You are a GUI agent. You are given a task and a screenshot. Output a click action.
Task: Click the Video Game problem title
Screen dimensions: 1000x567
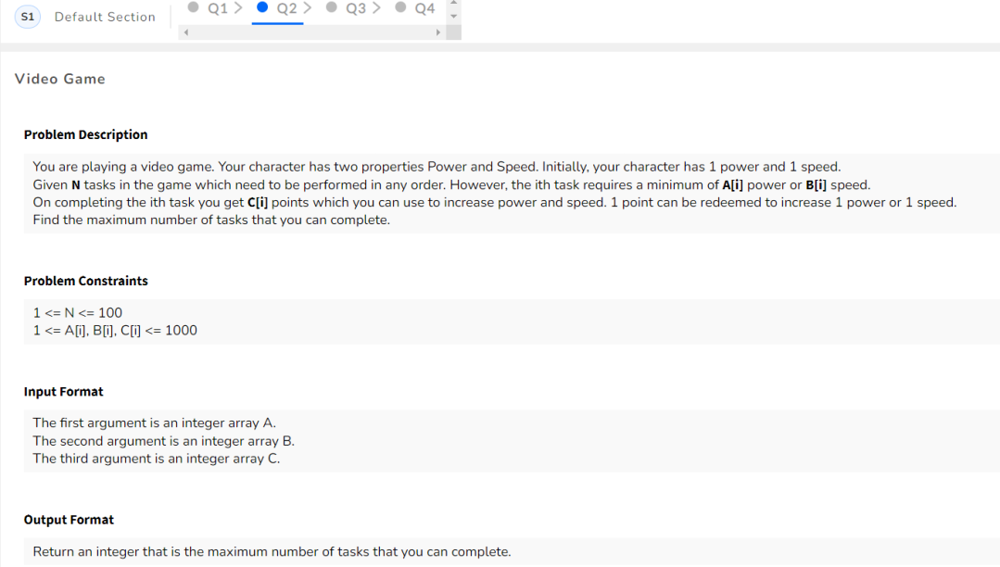click(60, 79)
